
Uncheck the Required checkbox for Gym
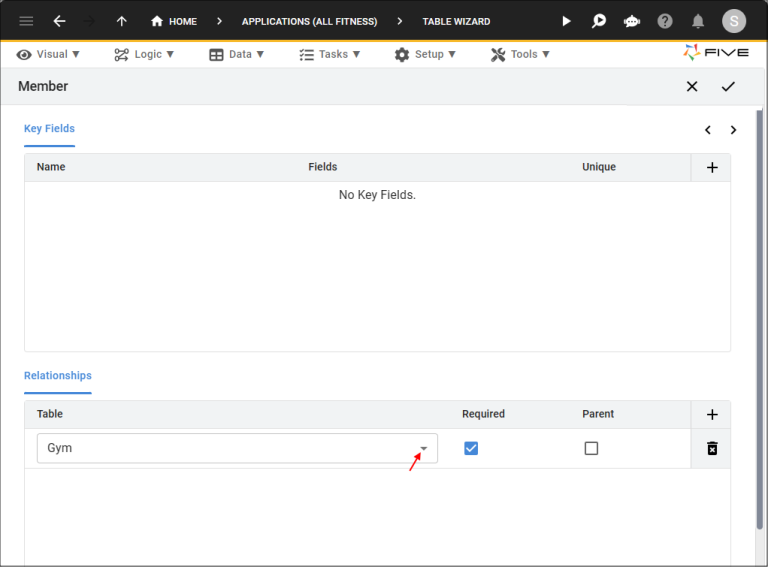click(x=471, y=448)
